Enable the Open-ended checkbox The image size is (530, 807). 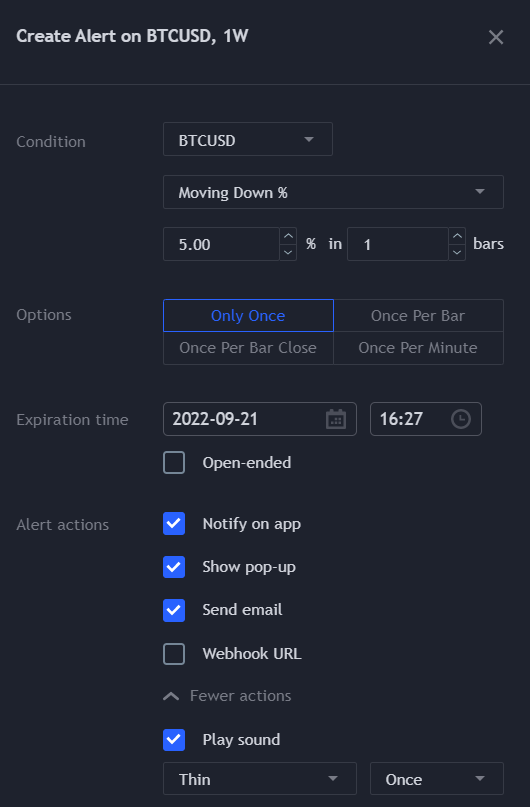174,462
